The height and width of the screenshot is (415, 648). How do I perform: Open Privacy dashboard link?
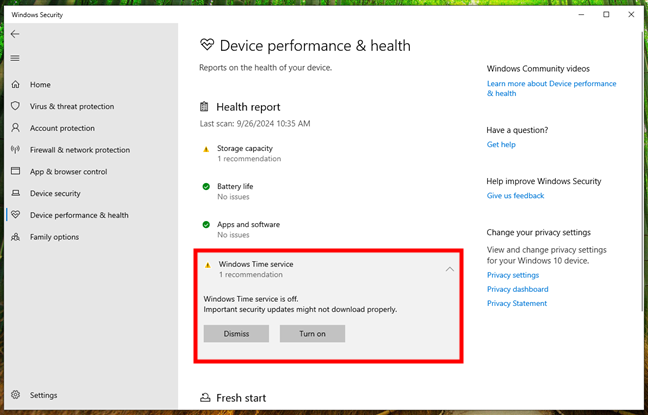(517, 289)
